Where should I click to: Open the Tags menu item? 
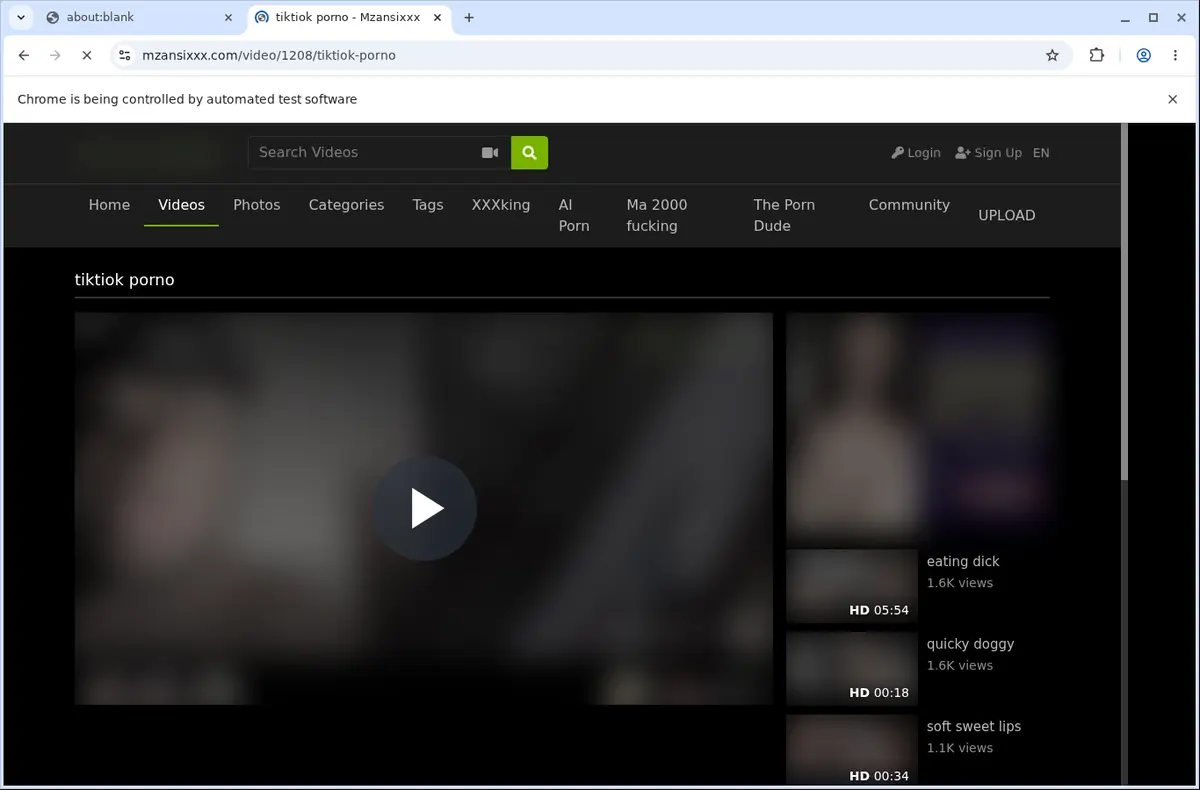pyautogui.click(x=427, y=205)
